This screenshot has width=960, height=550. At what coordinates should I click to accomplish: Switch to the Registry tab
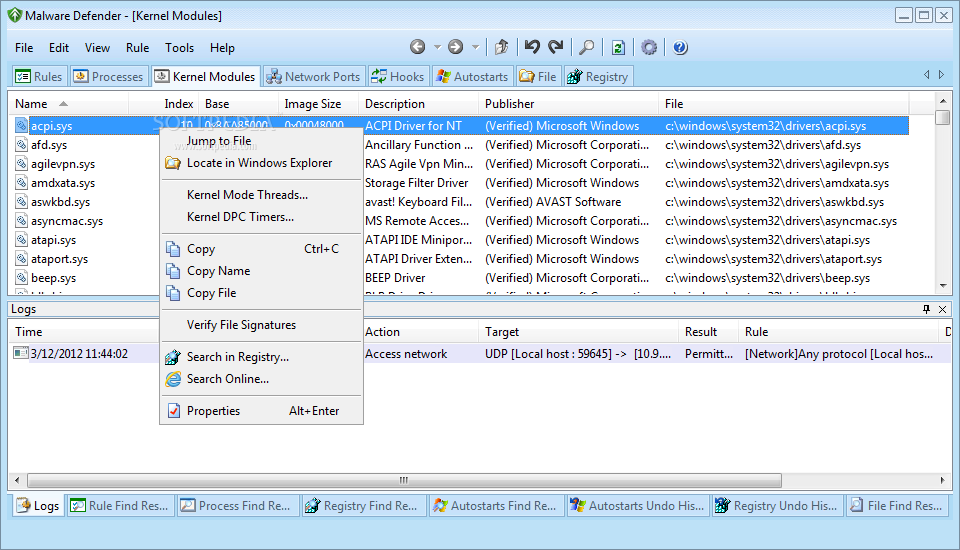click(x=598, y=77)
